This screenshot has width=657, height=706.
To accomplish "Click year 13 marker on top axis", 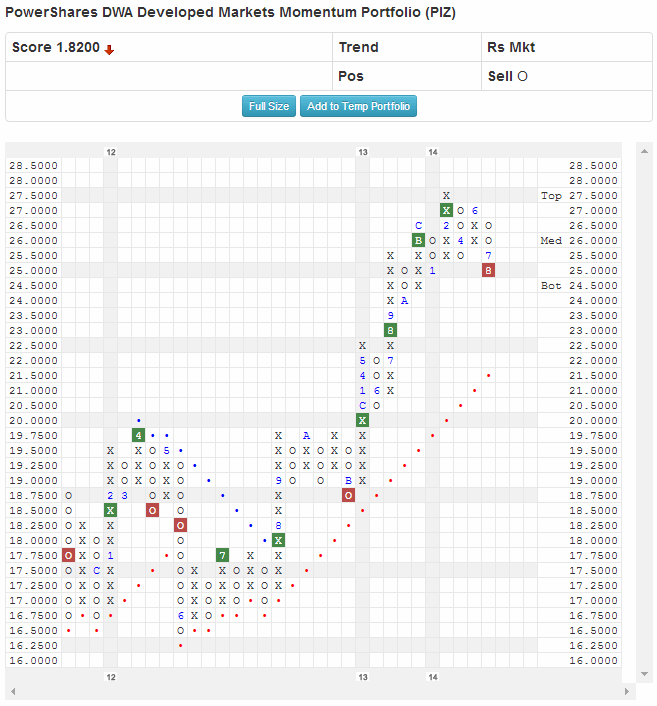I will [x=363, y=151].
